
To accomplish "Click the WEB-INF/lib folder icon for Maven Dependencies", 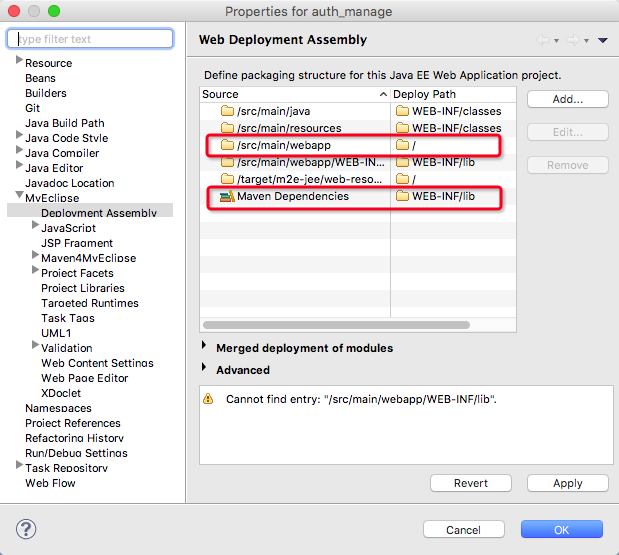I will (403, 196).
